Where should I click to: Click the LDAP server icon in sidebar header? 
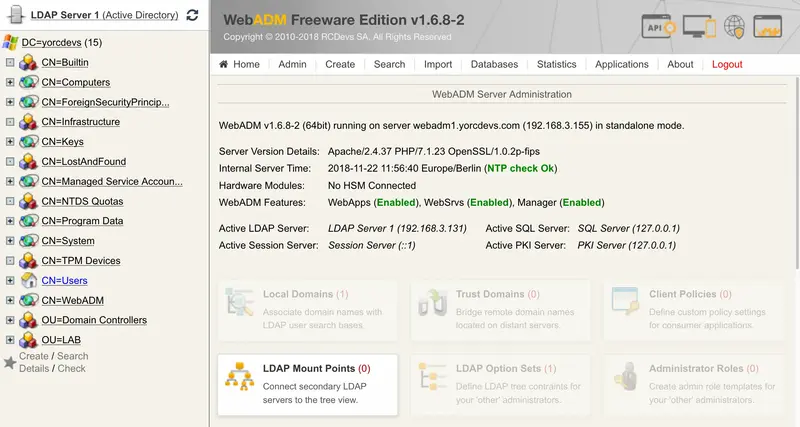point(16,14)
